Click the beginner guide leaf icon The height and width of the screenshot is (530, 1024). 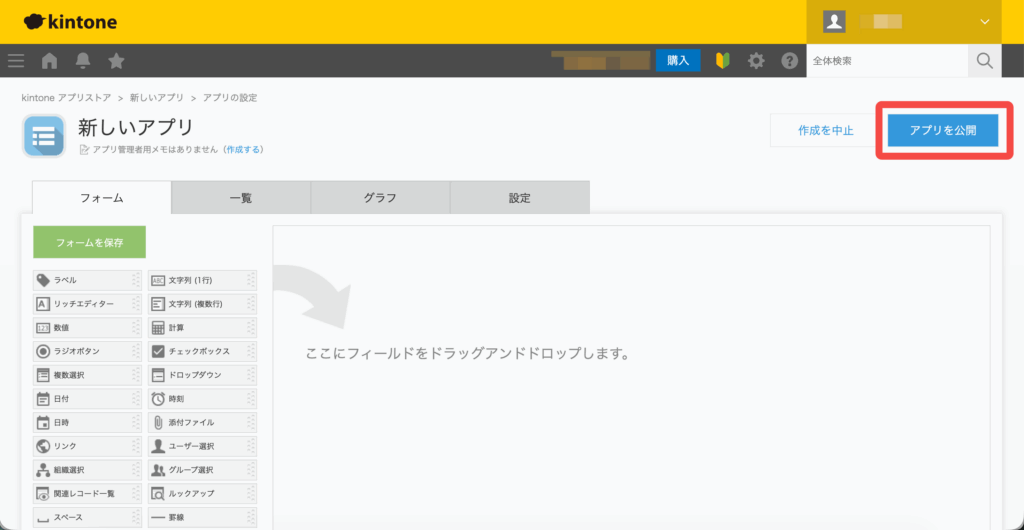click(x=723, y=61)
